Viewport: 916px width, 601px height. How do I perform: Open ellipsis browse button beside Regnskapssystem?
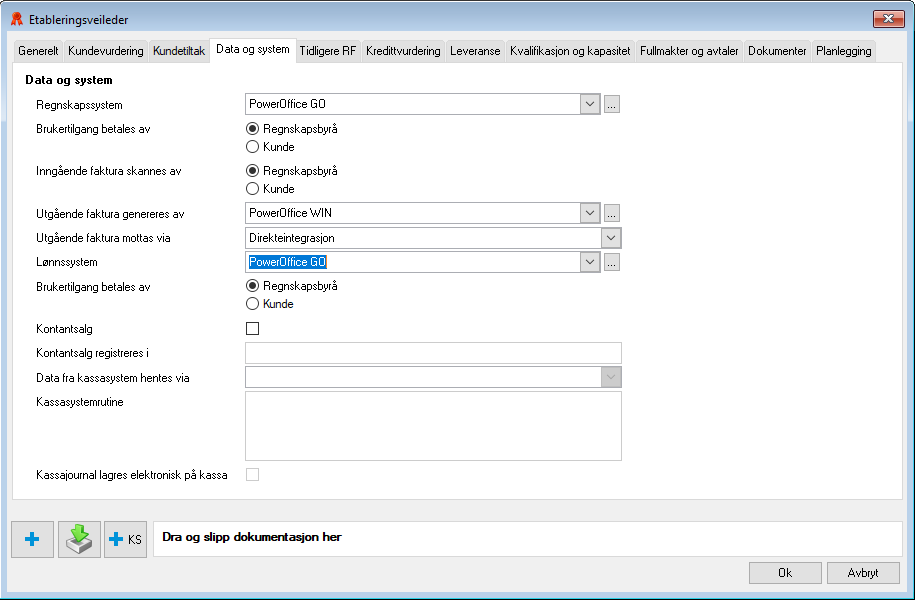click(612, 105)
